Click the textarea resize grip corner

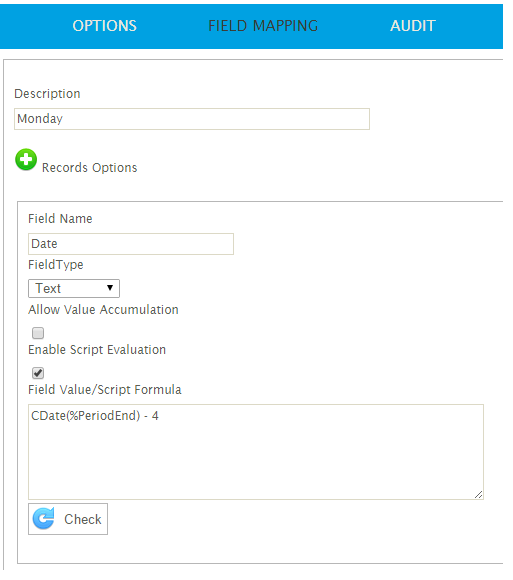(x=478, y=495)
